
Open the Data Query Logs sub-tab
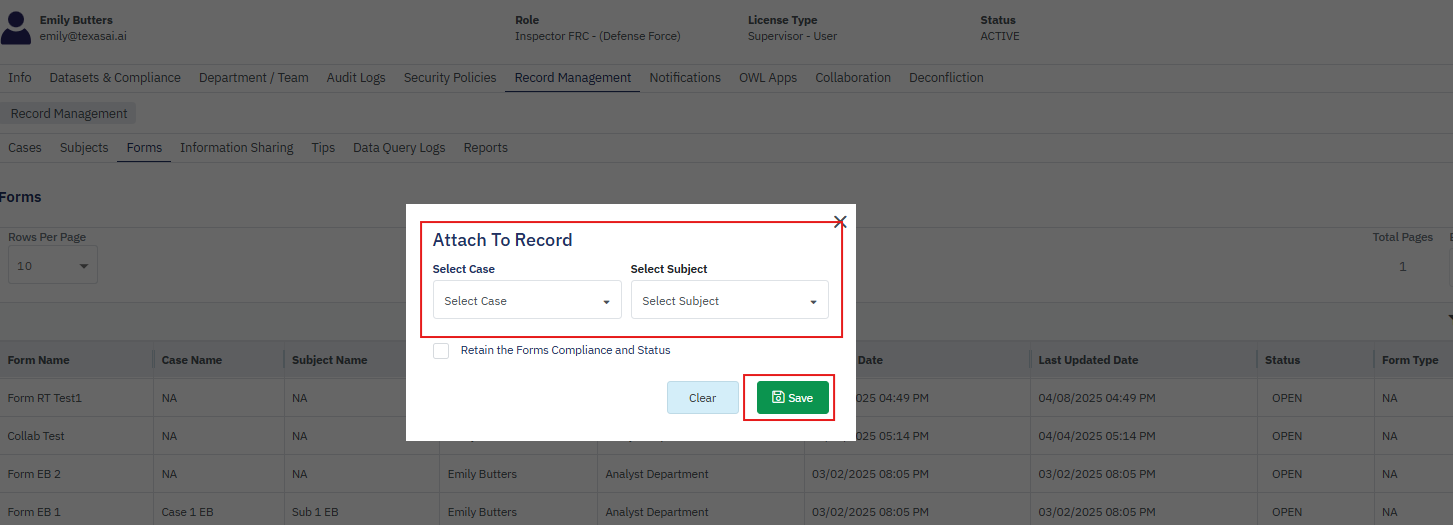399,148
